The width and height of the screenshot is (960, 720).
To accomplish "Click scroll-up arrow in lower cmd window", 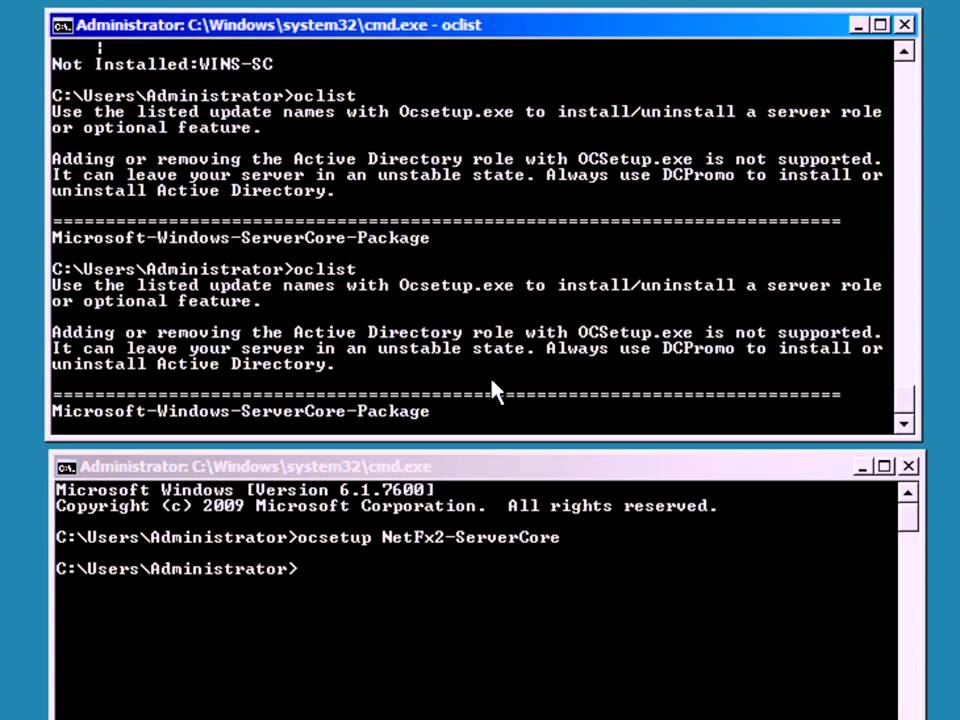I will point(909,493).
